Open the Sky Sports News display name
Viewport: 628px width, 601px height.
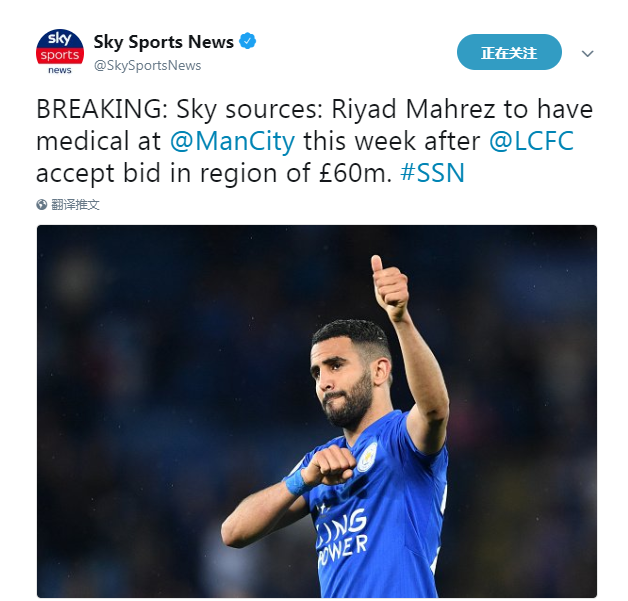point(163,42)
